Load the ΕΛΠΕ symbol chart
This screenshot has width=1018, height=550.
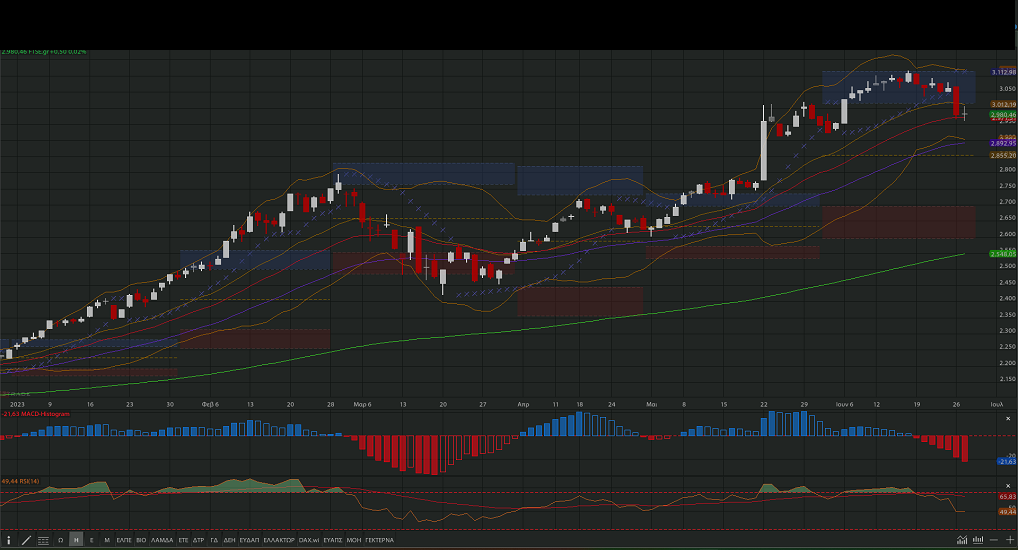pyautogui.click(x=124, y=540)
